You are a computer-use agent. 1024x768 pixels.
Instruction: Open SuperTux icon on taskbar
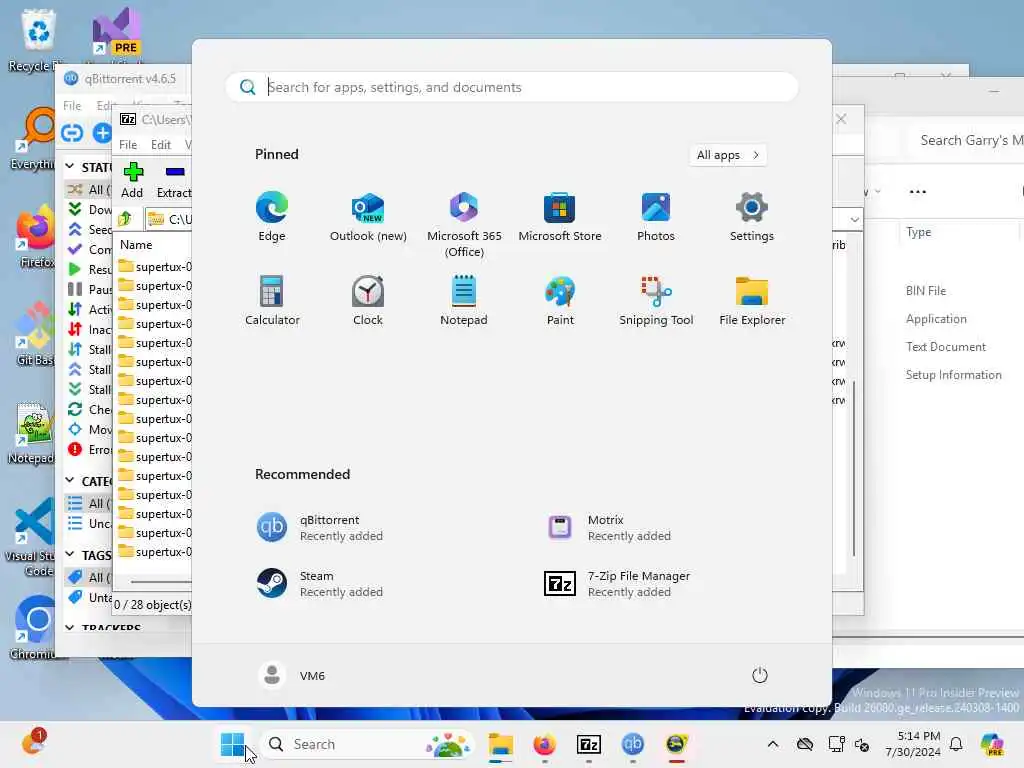click(x=677, y=744)
